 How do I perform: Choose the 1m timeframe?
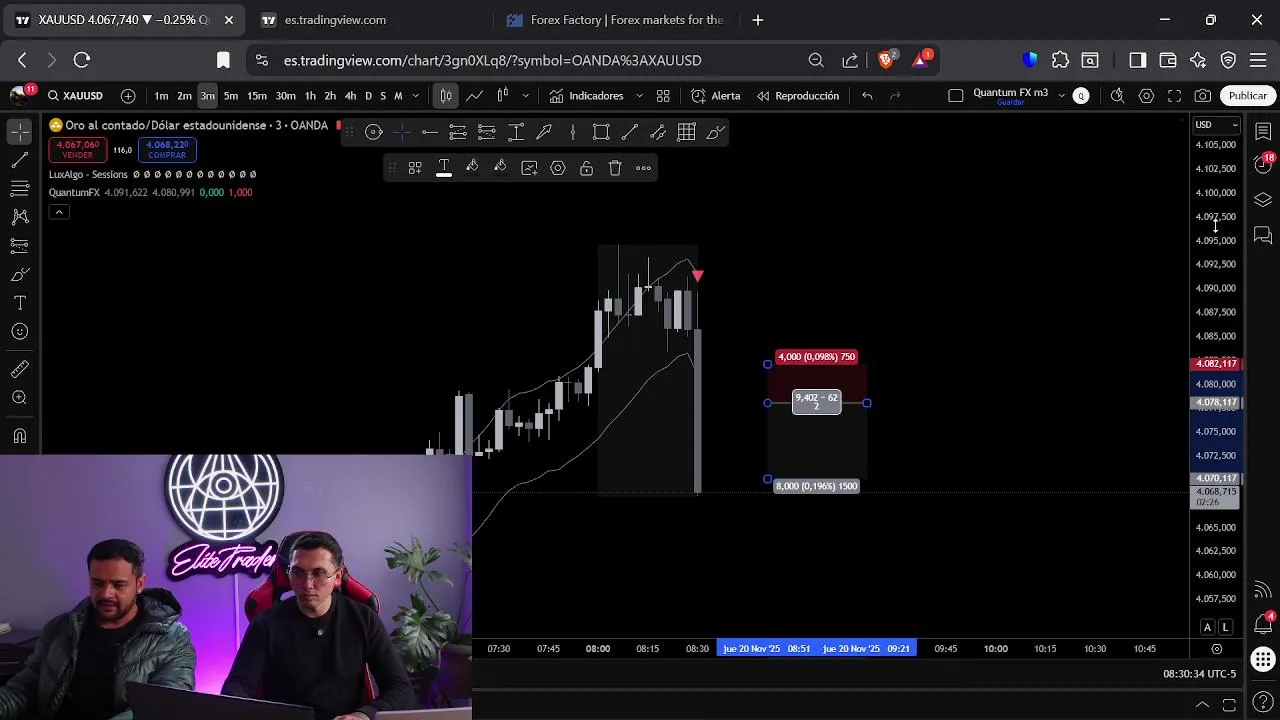(161, 96)
